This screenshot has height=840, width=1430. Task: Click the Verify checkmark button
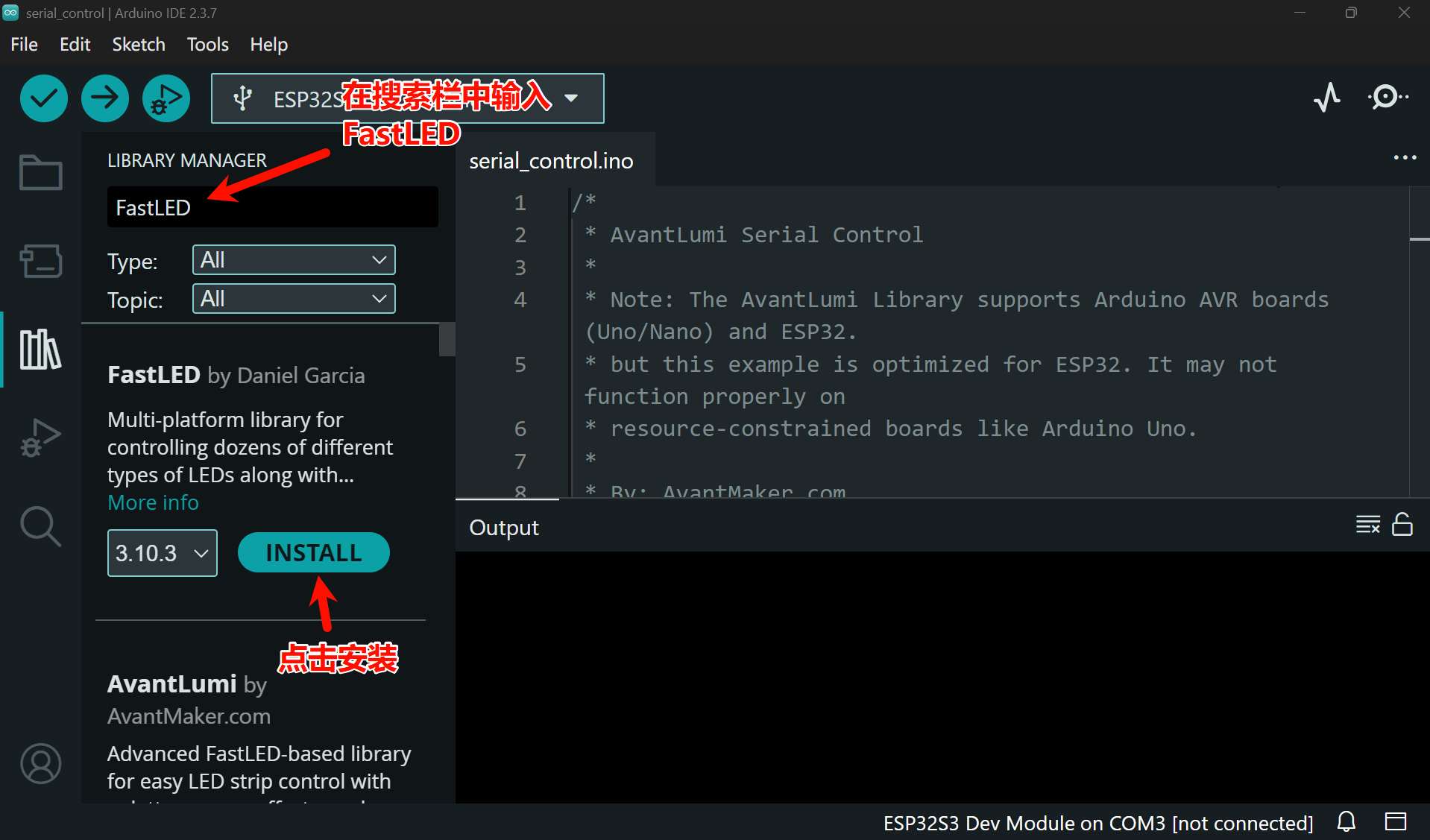pos(44,98)
